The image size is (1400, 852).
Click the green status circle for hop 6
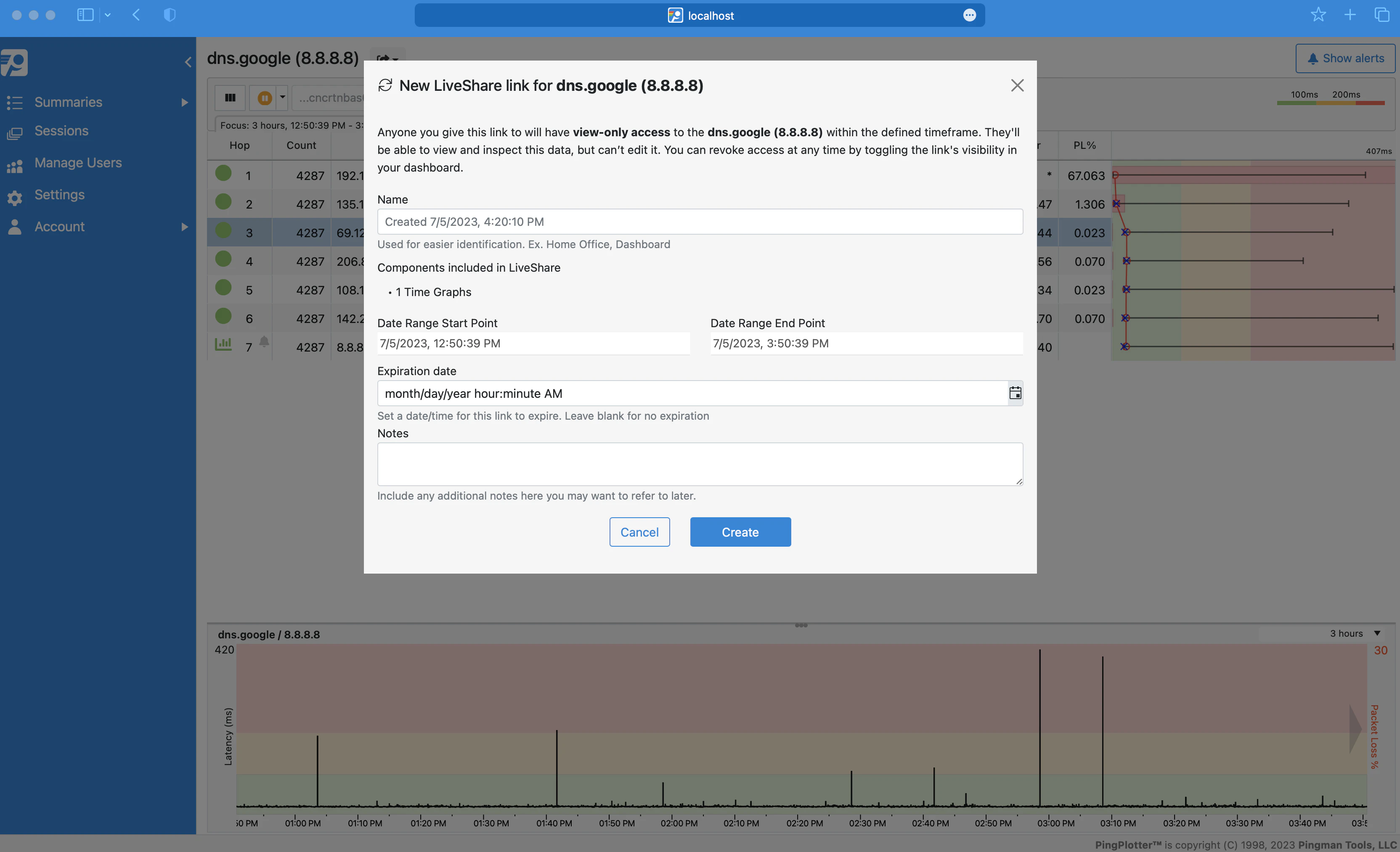[x=223, y=316]
